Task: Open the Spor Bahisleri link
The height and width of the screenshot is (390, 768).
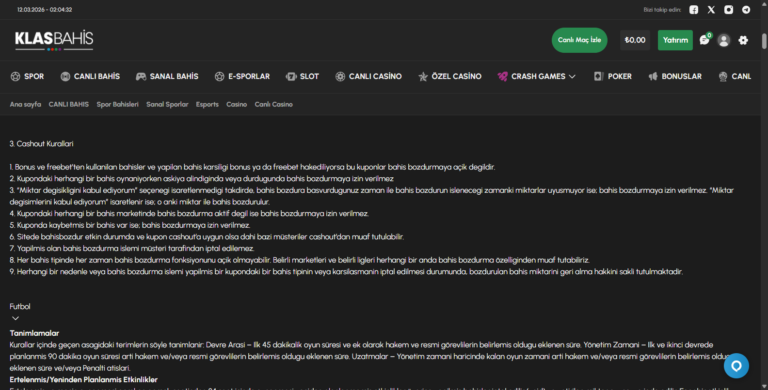Action: coord(118,104)
